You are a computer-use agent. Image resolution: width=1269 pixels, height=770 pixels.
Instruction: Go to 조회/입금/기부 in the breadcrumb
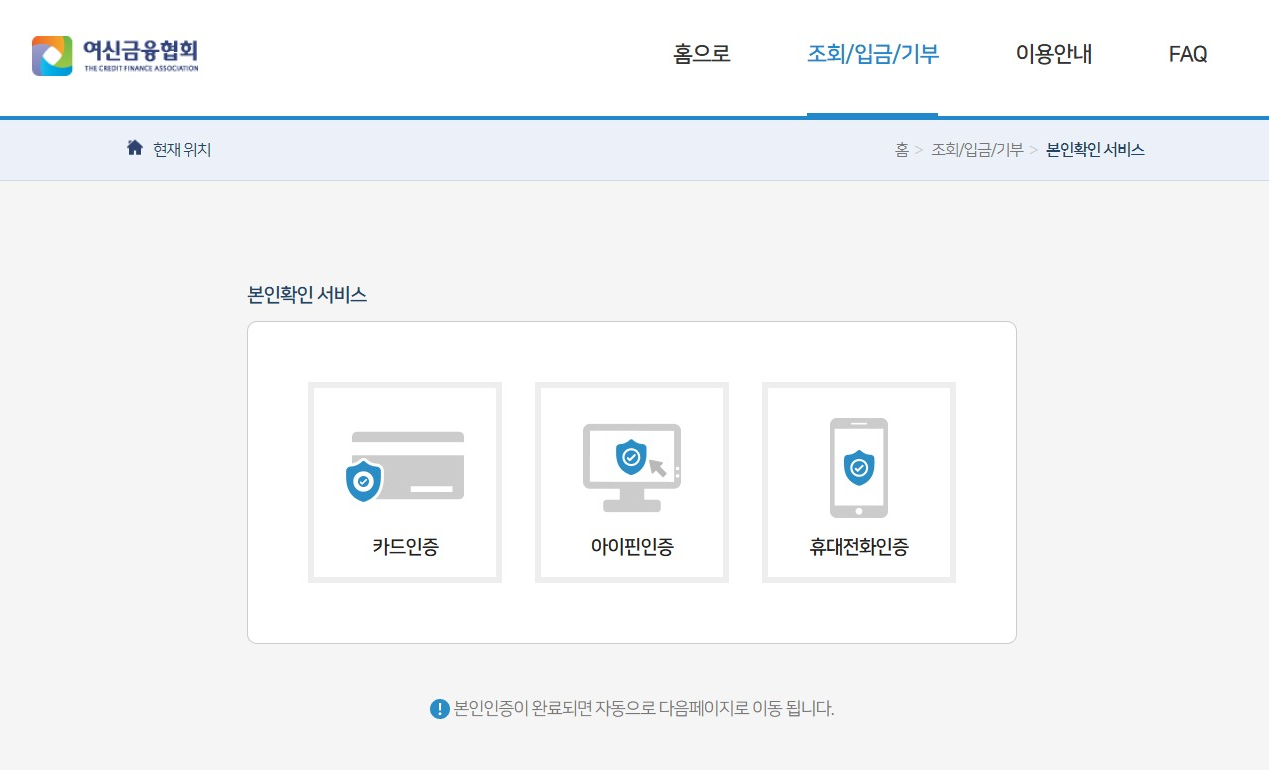tap(977, 150)
